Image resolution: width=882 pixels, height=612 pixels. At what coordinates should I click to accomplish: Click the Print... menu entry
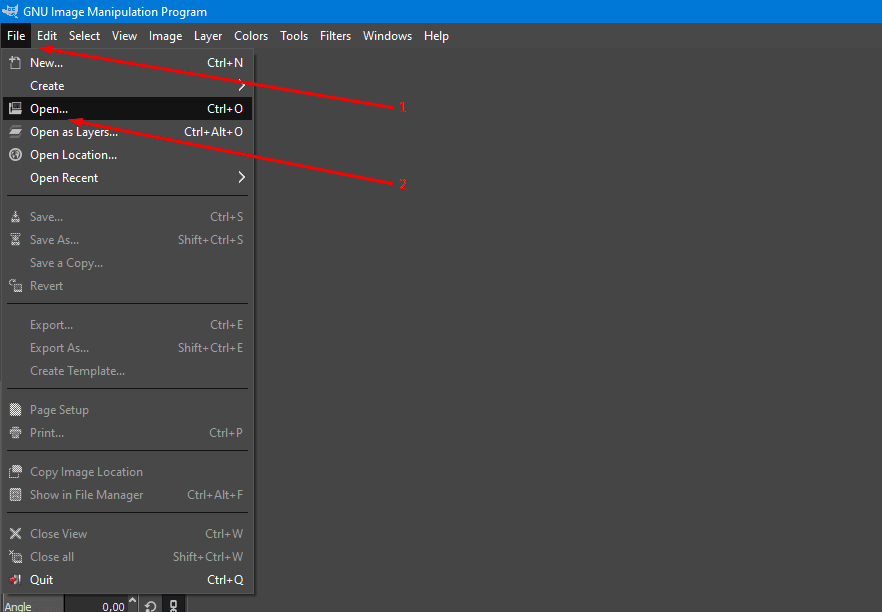[127, 433]
